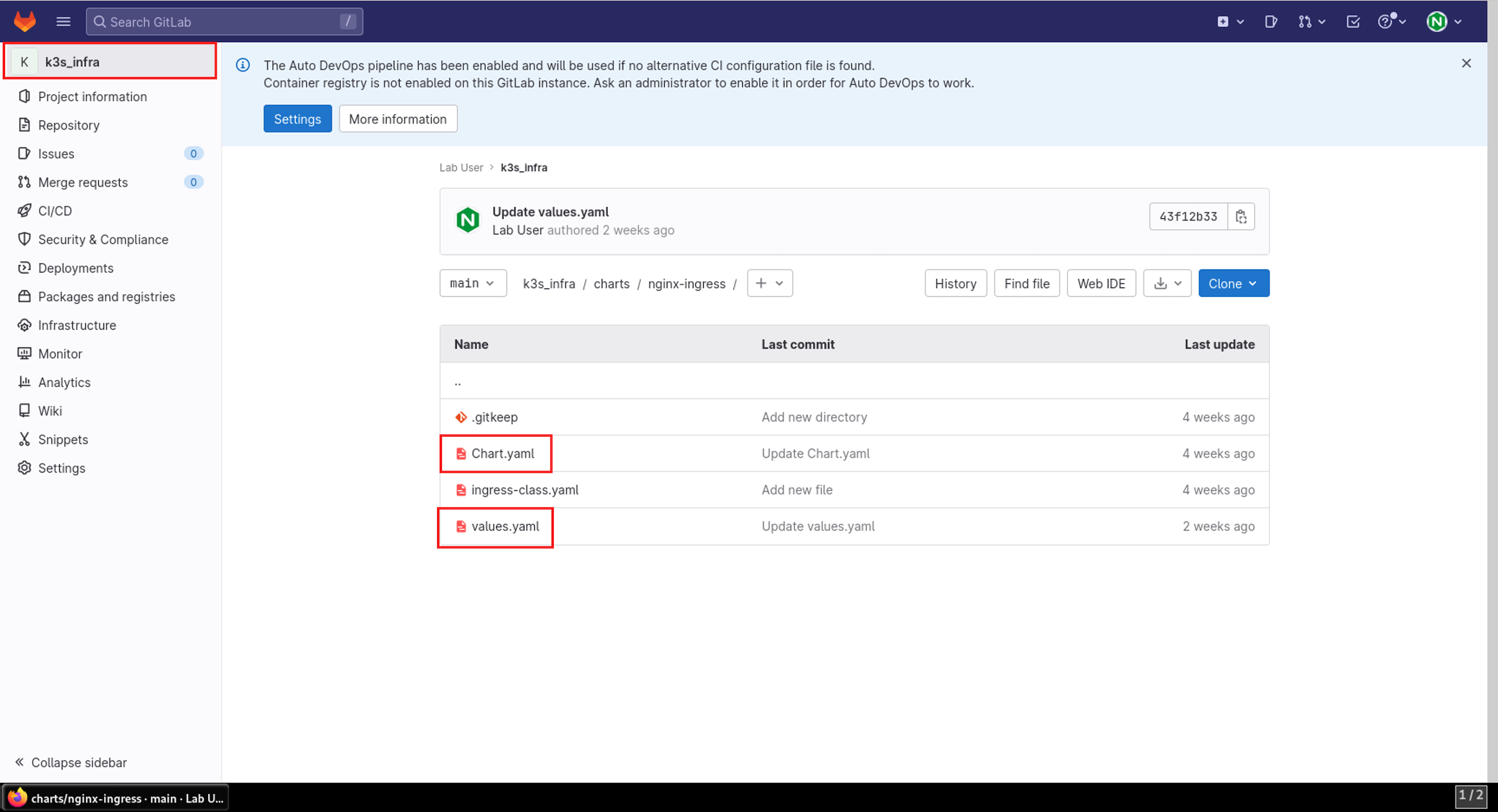Open Deployments in sidebar
The height and width of the screenshot is (812, 1498).
tap(75, 267)
